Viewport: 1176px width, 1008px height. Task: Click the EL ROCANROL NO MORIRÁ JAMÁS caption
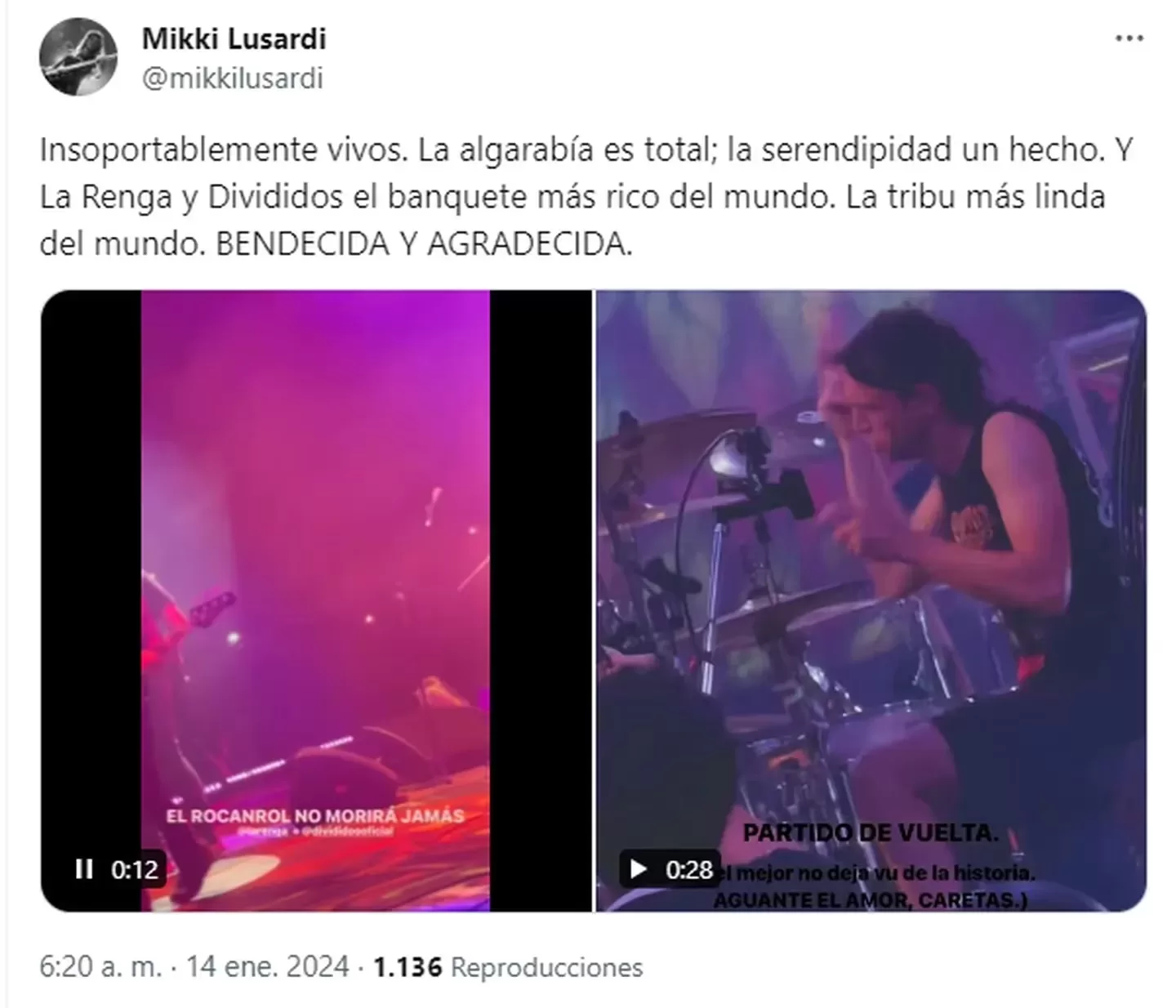click(x=314, y=815)
